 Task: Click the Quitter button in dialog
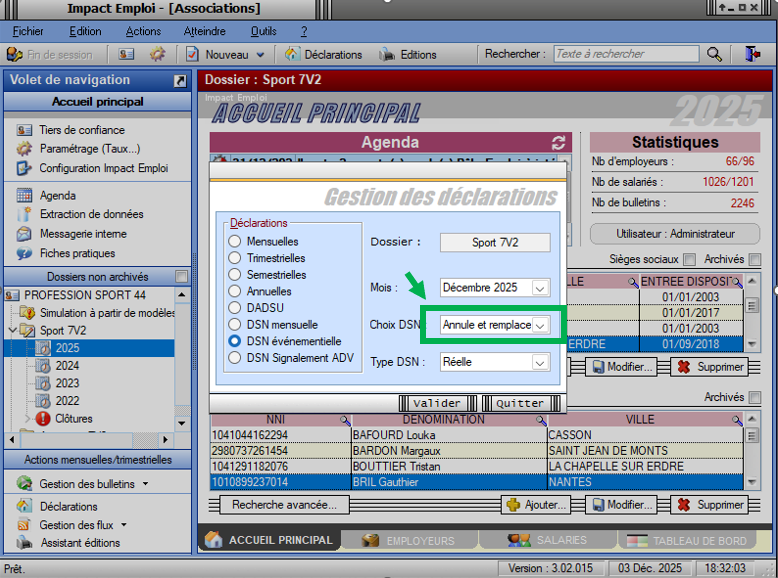(x=520, y=403)
